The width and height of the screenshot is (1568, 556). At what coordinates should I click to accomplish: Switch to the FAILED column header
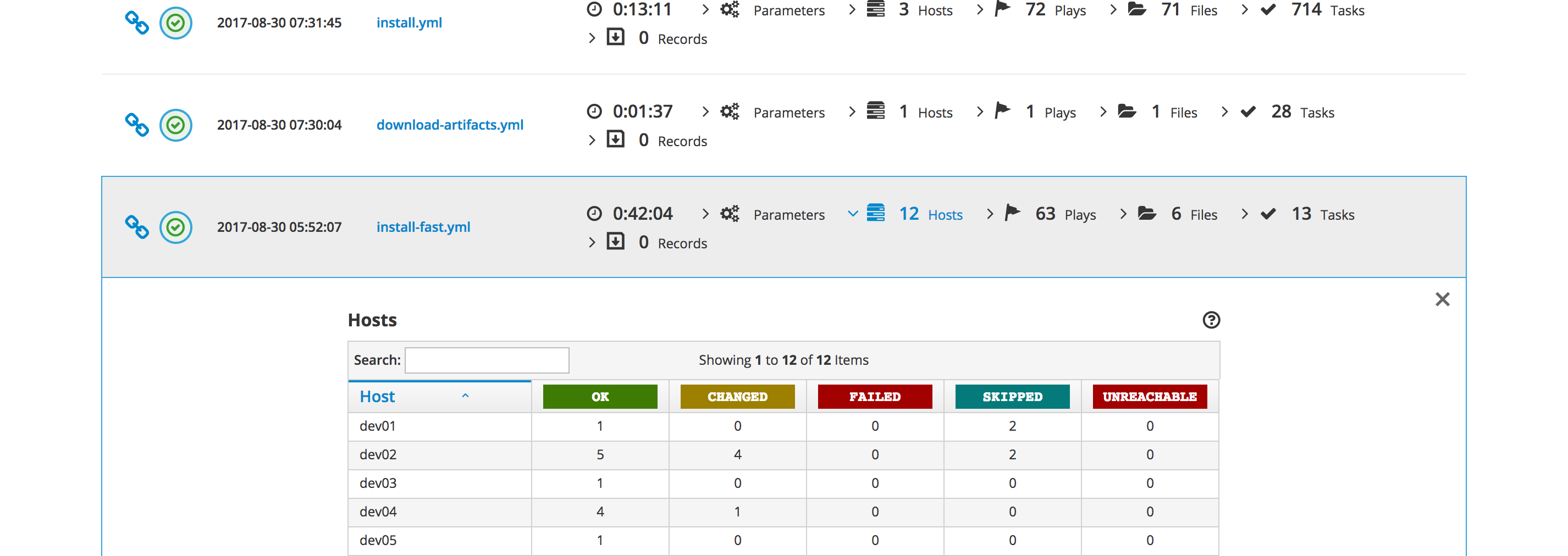pyautogui.click(x=875, y=397)
